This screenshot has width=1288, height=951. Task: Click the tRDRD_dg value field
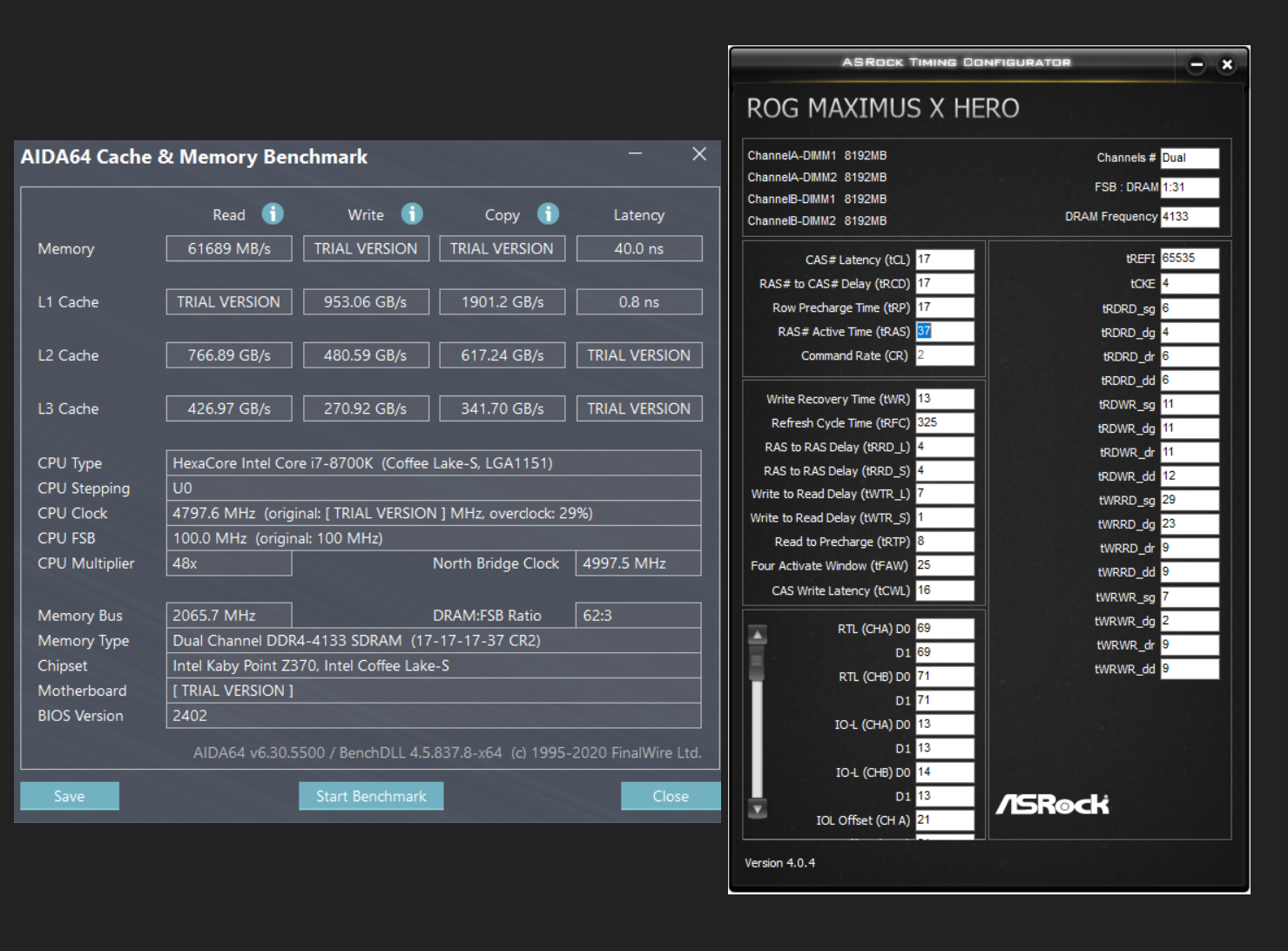(x=1190, y=333)
